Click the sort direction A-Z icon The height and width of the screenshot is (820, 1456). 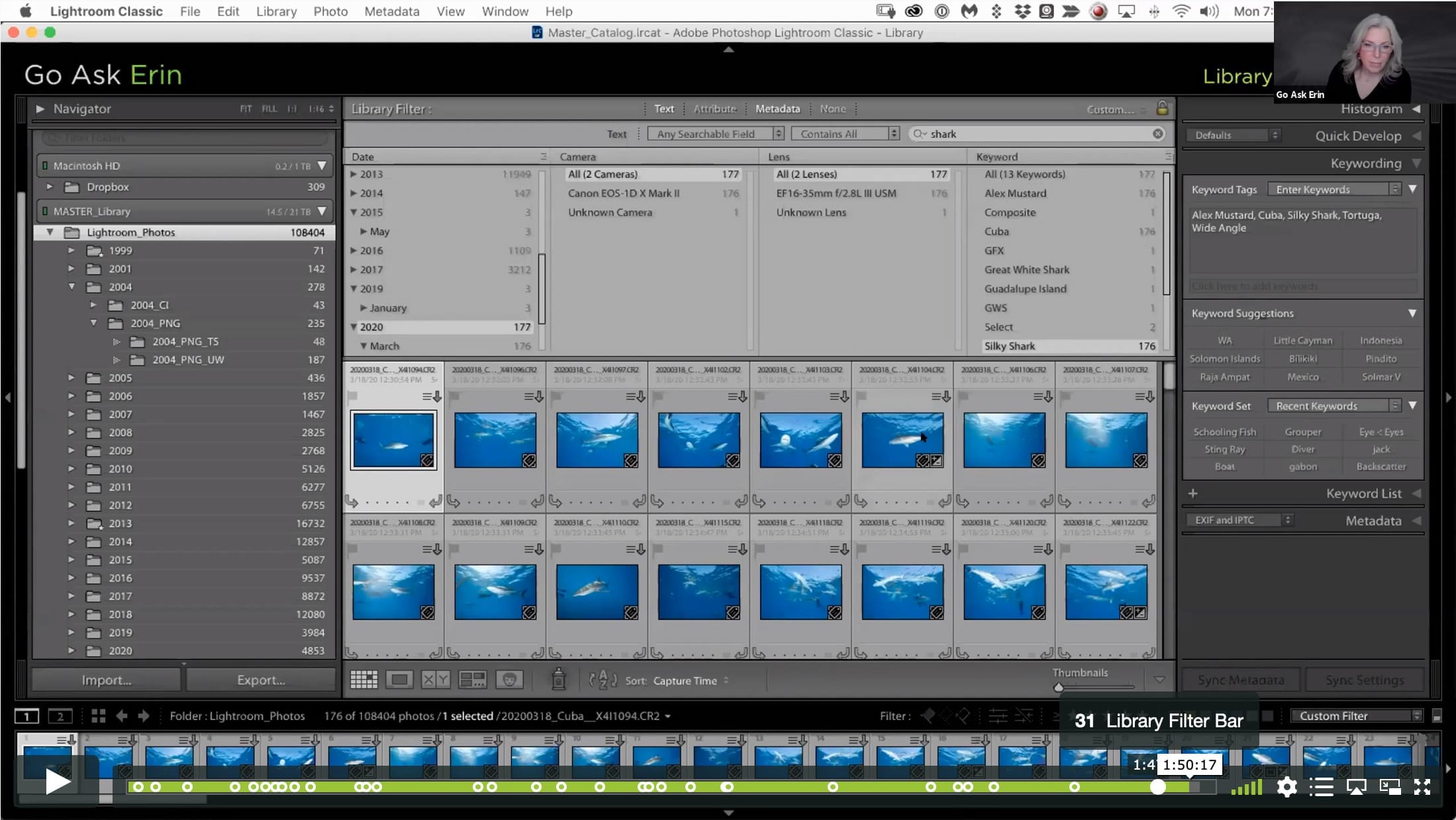pos(603,680)
